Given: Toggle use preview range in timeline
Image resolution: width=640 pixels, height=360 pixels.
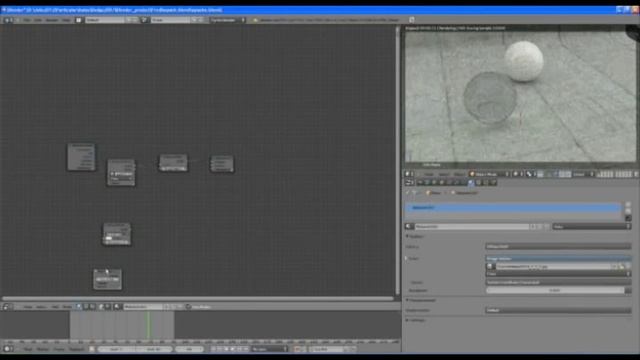Looking at the screenshot, I should click(92, 349).
